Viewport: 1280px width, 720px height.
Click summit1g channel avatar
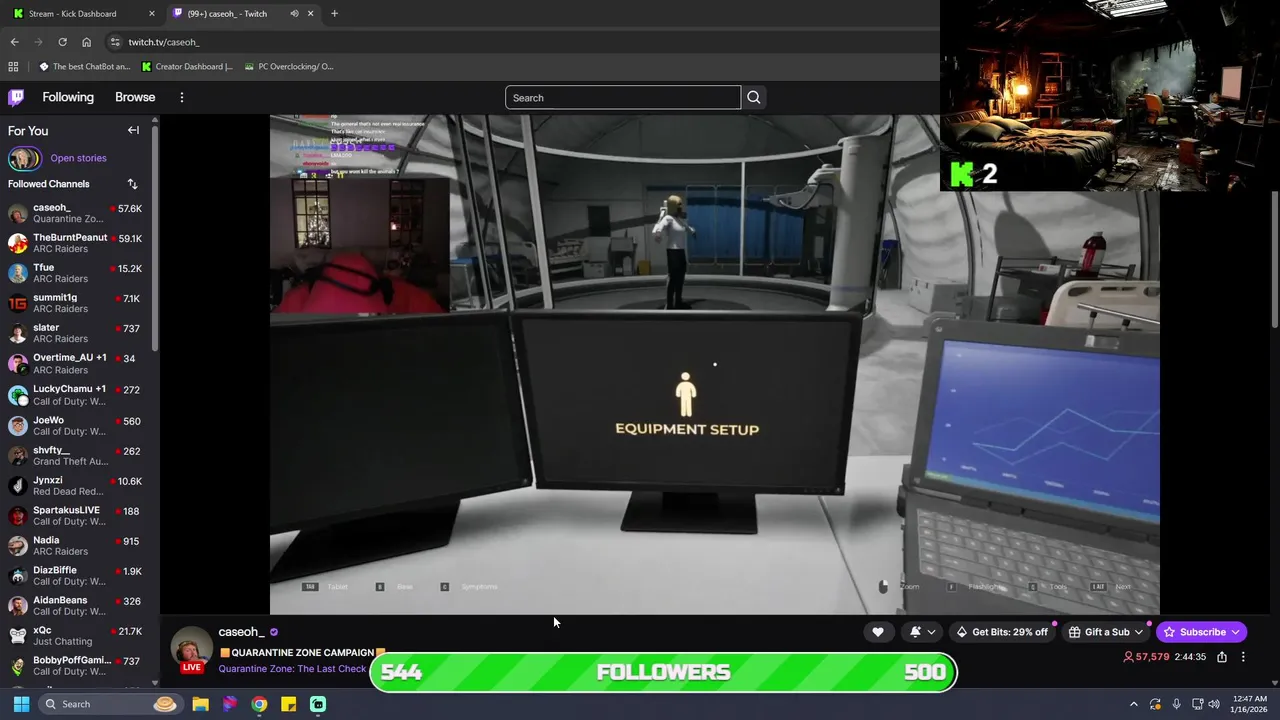pos(18,303)
